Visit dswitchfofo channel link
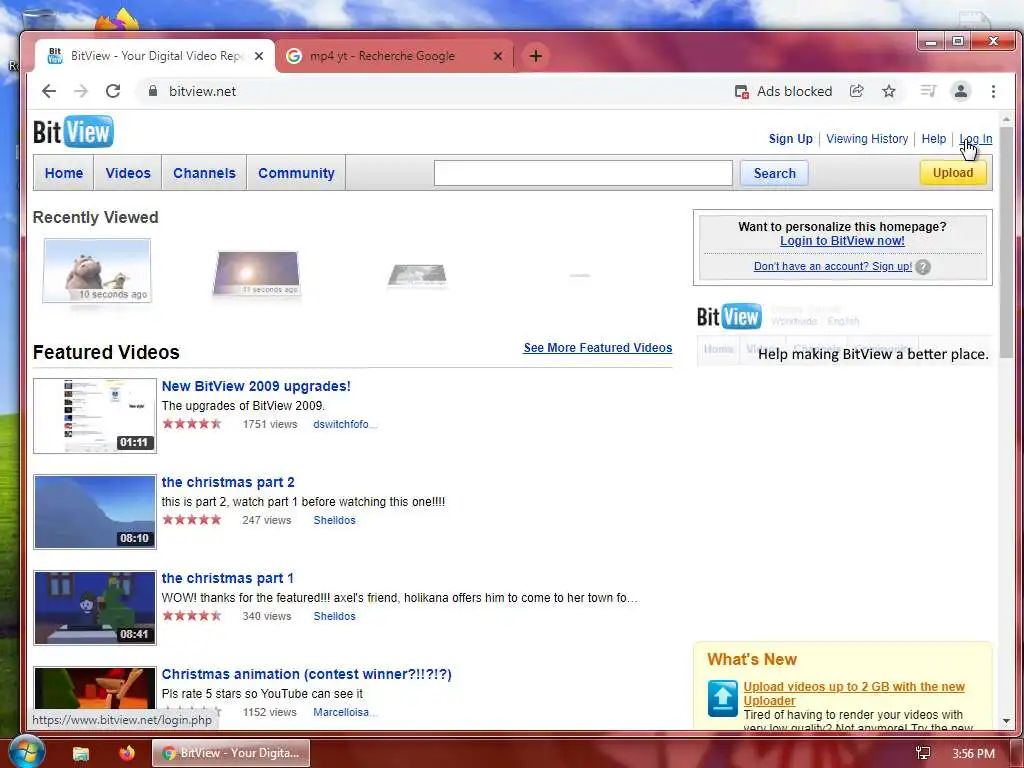 coord(344,424)
